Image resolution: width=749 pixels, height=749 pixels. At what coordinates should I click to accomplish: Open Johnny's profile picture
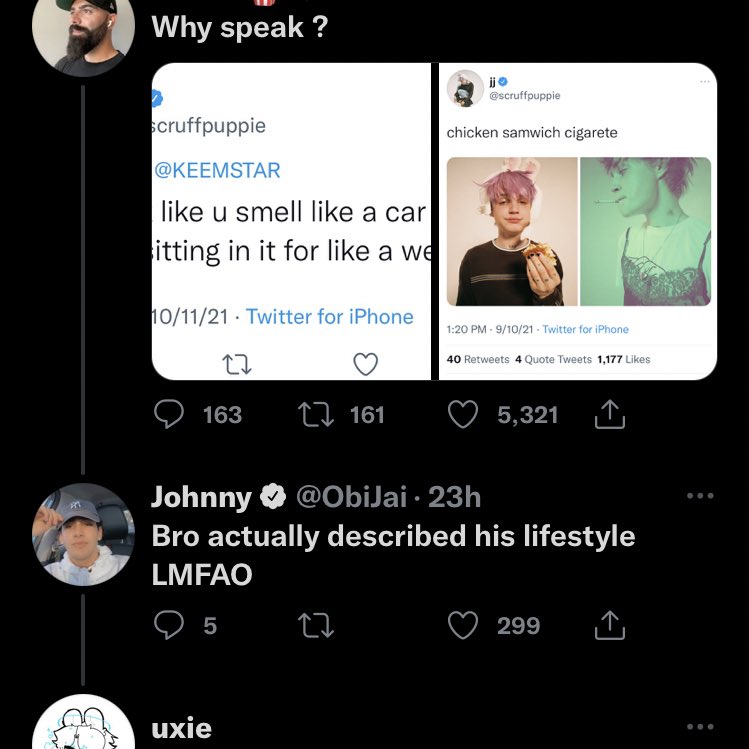coord(83,534)
